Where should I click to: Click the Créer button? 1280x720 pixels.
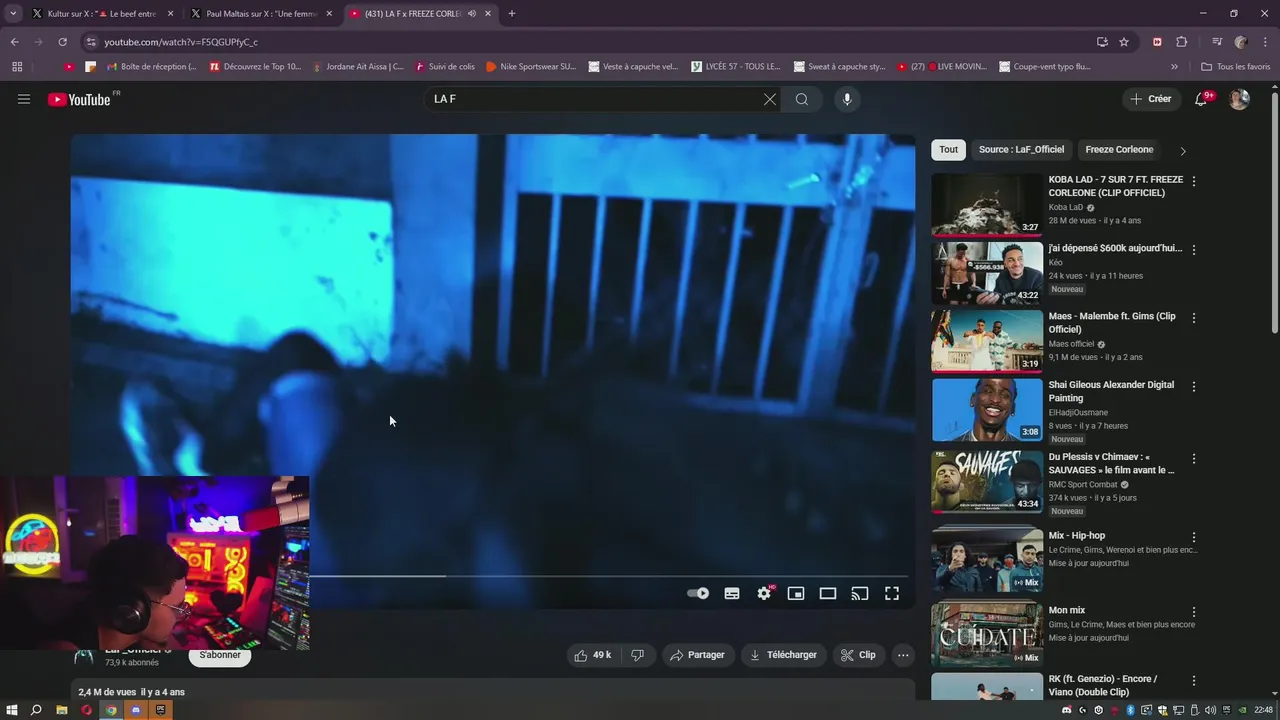(x=1150, y=99)
